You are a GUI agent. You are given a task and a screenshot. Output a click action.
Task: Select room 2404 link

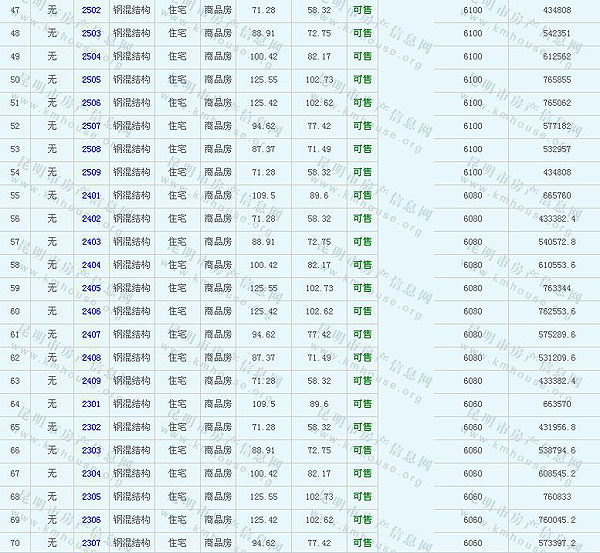[91, 265]
